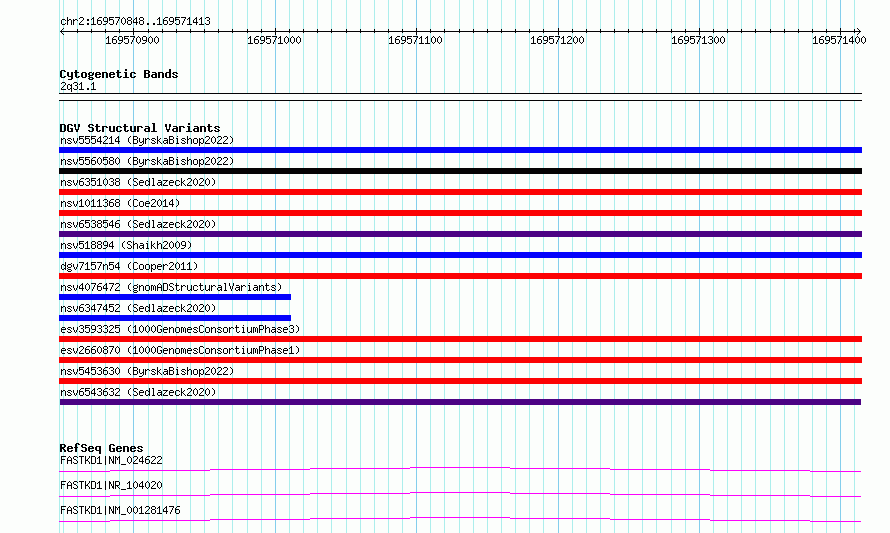This screenshot has width=890, height=533.
Task: Click the nsv5554214 (ByrskaBishop2022) variant label
Action: 147,140
